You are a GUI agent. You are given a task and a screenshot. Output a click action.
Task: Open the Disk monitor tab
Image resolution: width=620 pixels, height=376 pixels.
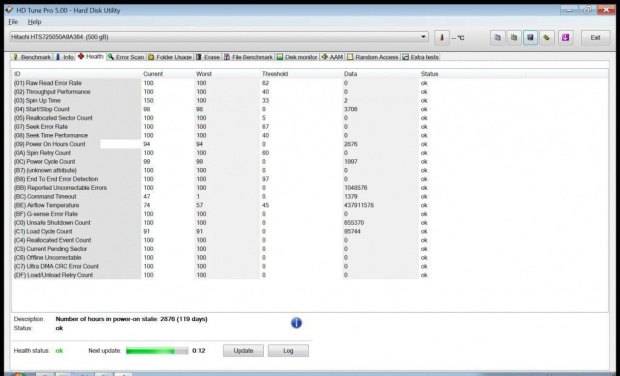tap(297, 57)
